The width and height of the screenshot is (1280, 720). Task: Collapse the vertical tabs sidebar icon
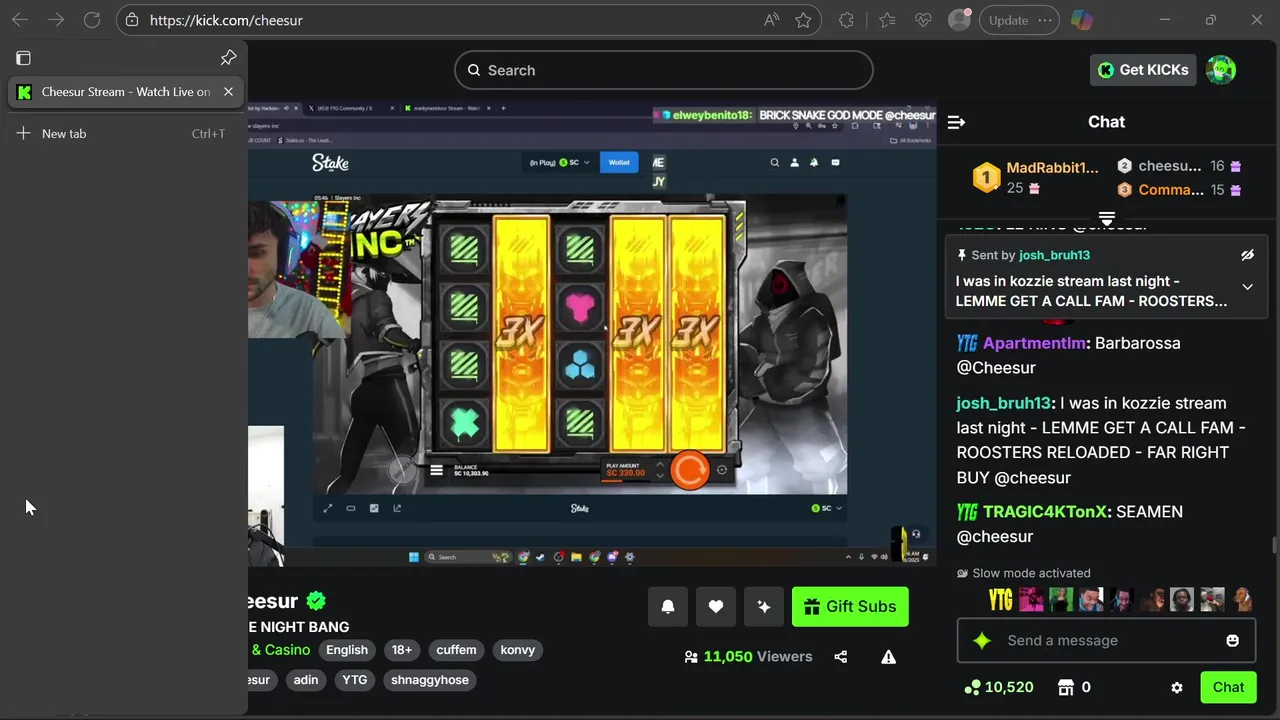point(24,58)
